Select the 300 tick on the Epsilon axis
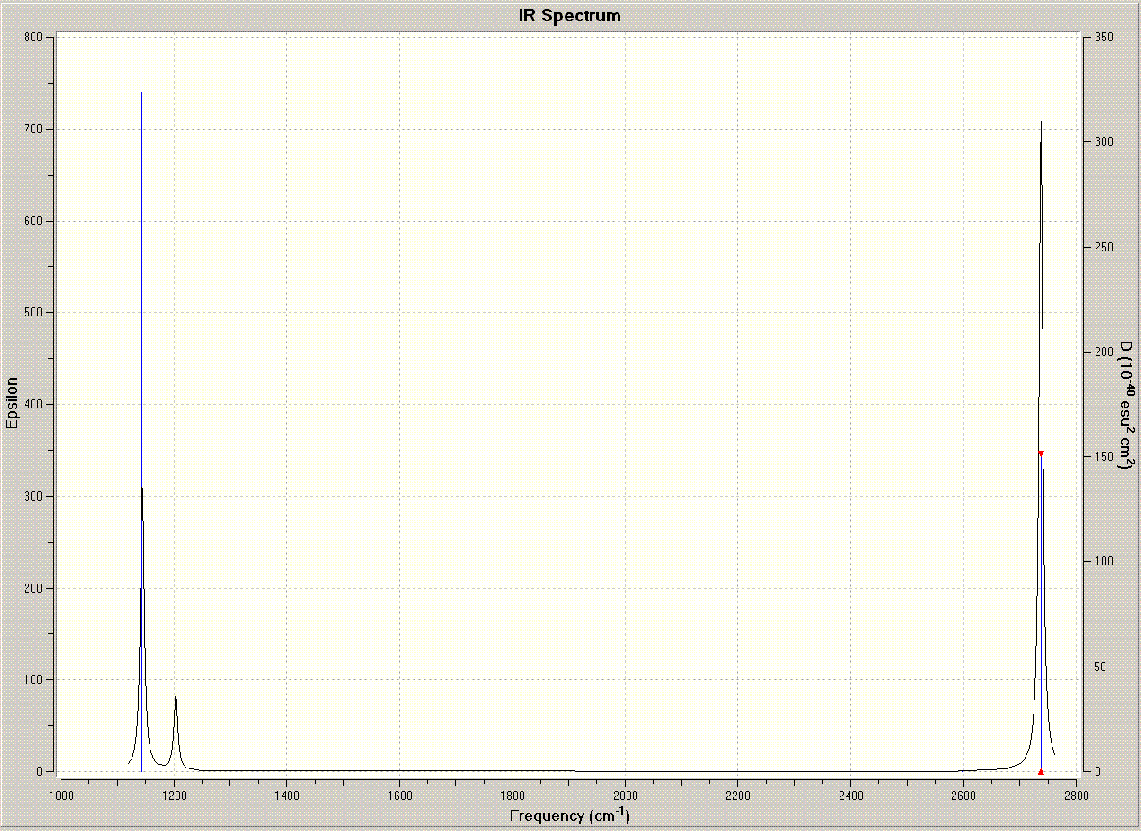This screenshot has width=1141, height=831. click(x=33, y=496)
